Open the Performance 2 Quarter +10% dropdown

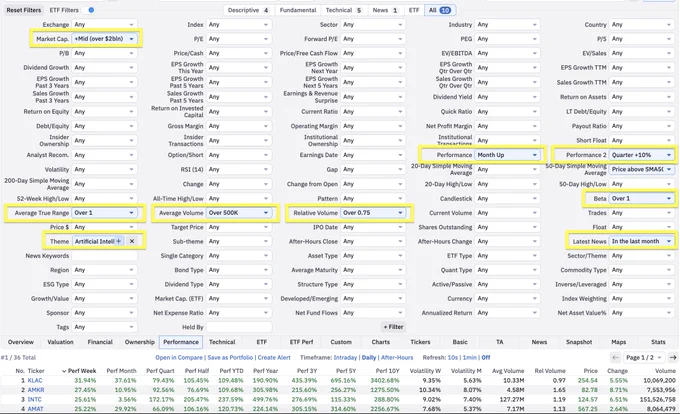tap(642, 155)
